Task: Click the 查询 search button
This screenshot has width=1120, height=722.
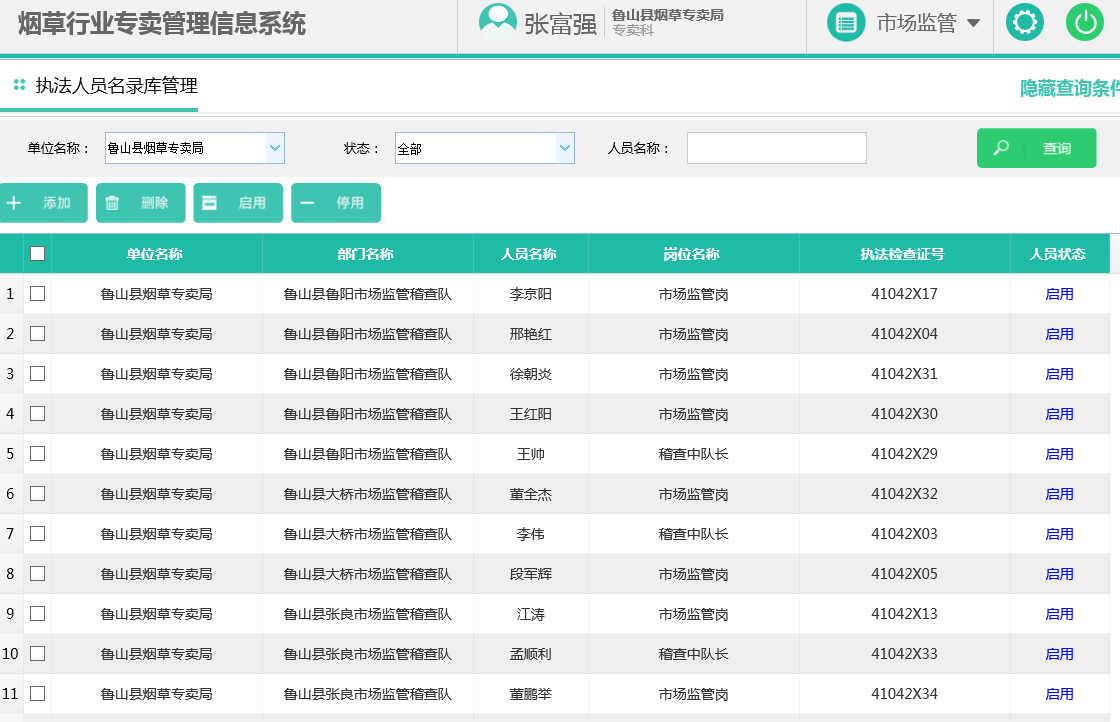Action: pos(1036,148)
